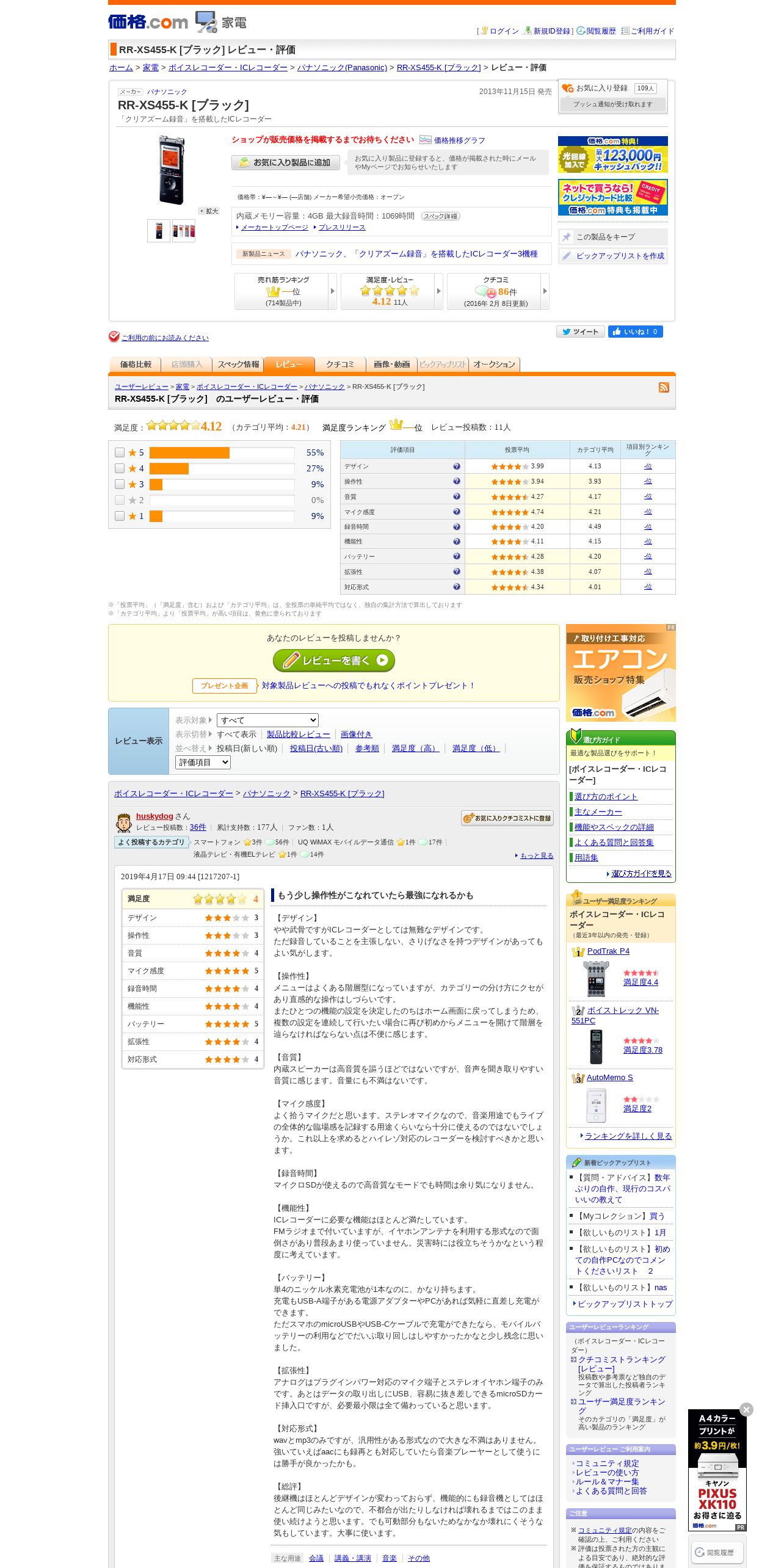Click the Tweet button

580,332
